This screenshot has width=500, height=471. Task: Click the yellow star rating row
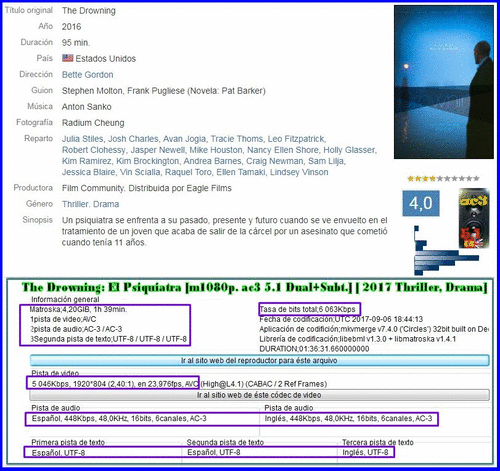pyautogui.click(x=443, y=179)
